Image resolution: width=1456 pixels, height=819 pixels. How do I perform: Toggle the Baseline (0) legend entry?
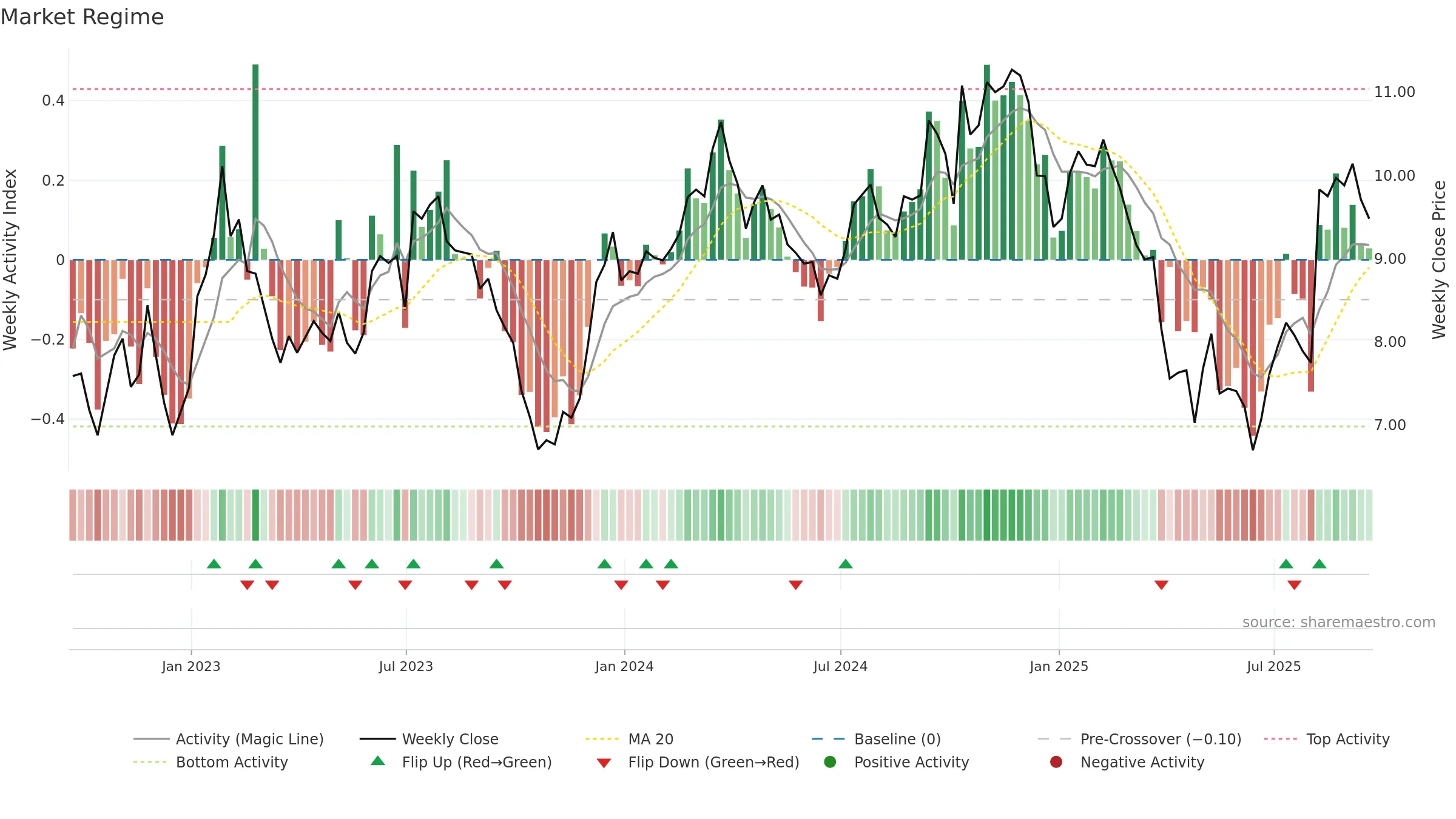tap(876, 739)
